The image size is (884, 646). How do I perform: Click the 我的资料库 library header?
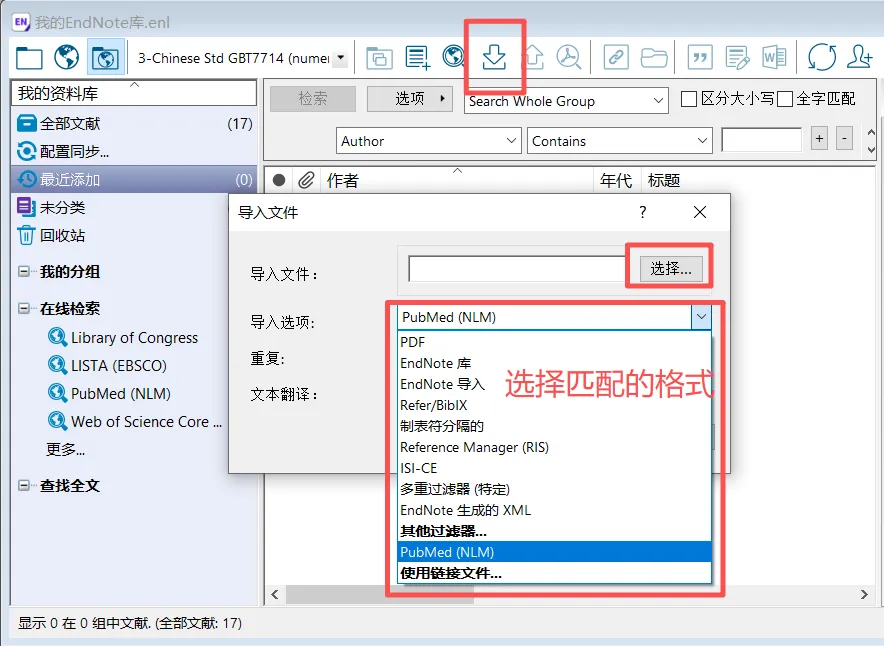(134, 93)
